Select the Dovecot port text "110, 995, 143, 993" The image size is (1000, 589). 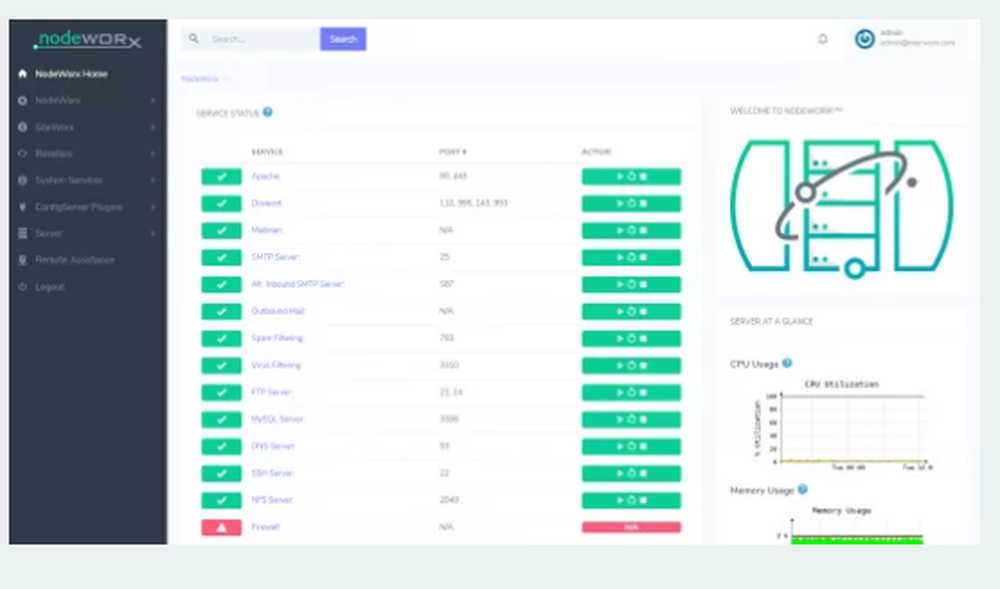pyautogui.click(x=473, y=203)
